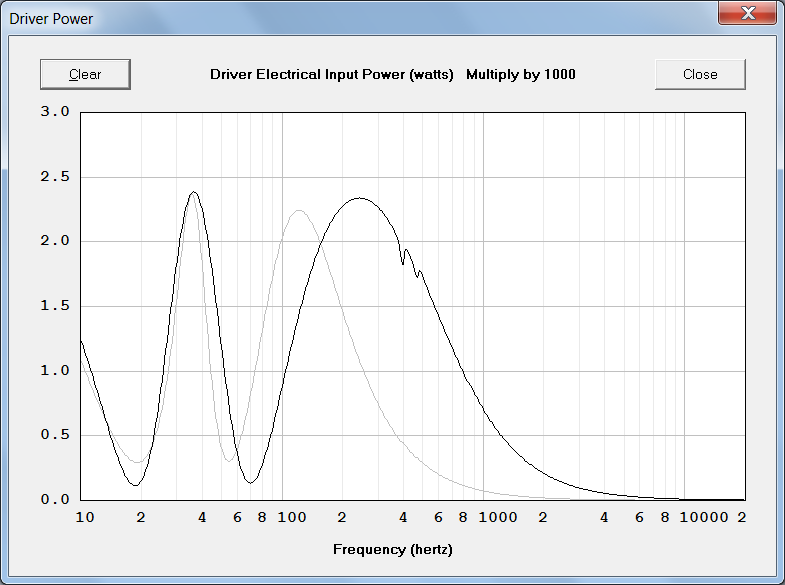This screenshot has height=585, width=785.
Task: Click the 2.0 value on the vertical axis
Action: tap(55, 241)
